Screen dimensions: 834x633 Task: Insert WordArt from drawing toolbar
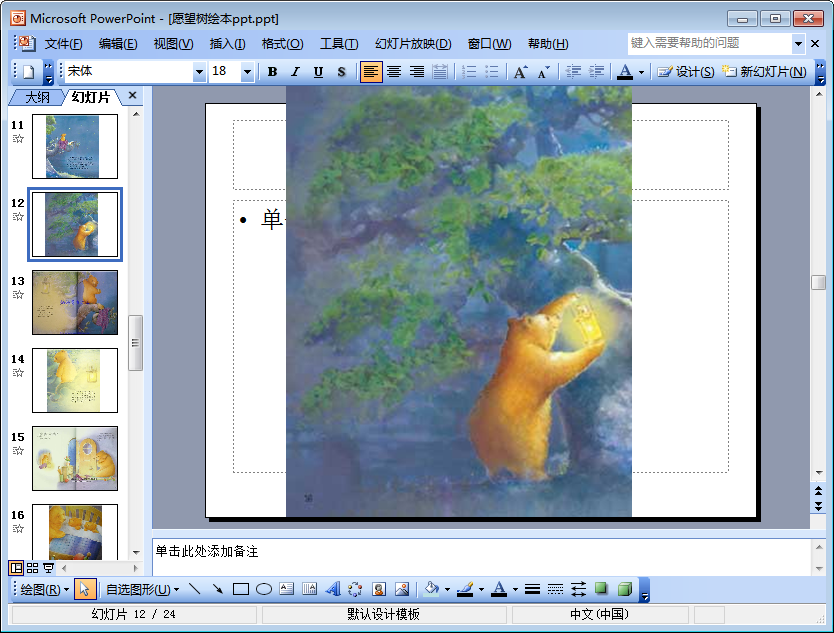(x=333, y=589)
